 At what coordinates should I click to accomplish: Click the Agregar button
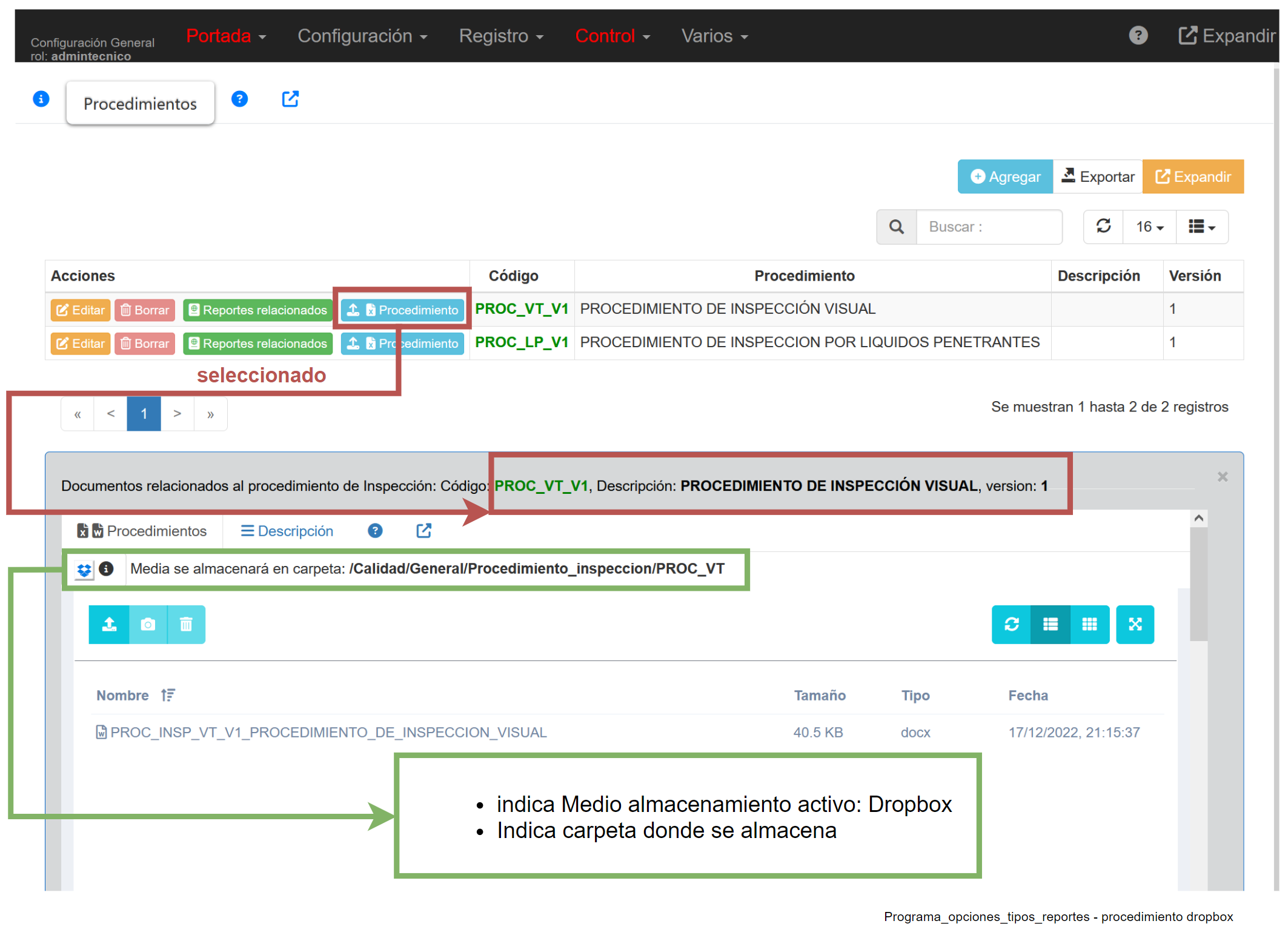tap(1005, 176)
